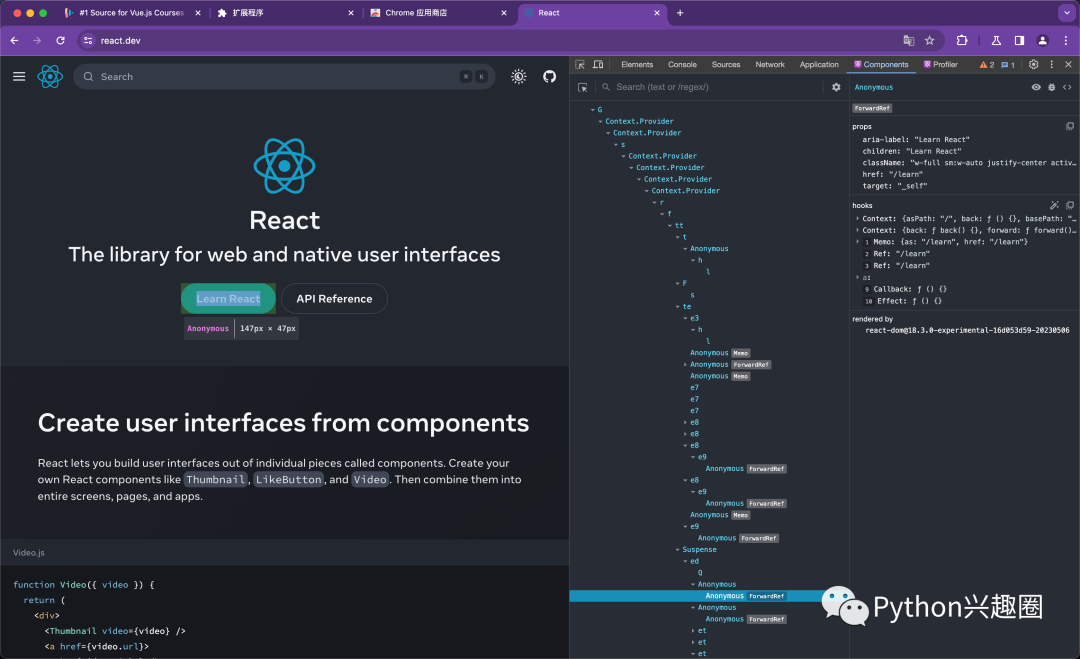1080x659 pixels.
Task: Expand the 1 Memo hook entry
Action: click(858, 242)
